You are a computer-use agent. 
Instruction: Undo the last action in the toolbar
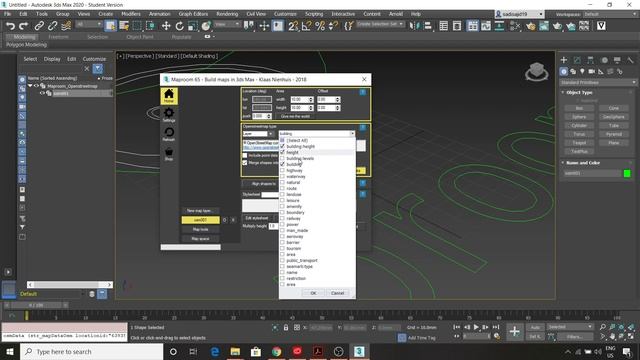[10, 26]
